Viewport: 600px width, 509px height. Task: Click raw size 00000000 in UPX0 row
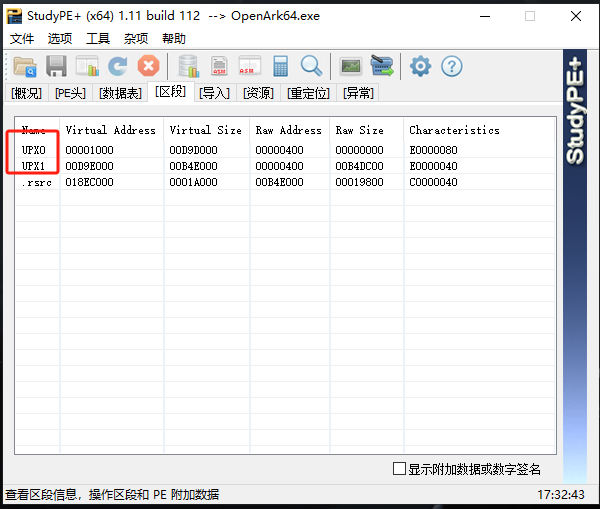[360, 150]
